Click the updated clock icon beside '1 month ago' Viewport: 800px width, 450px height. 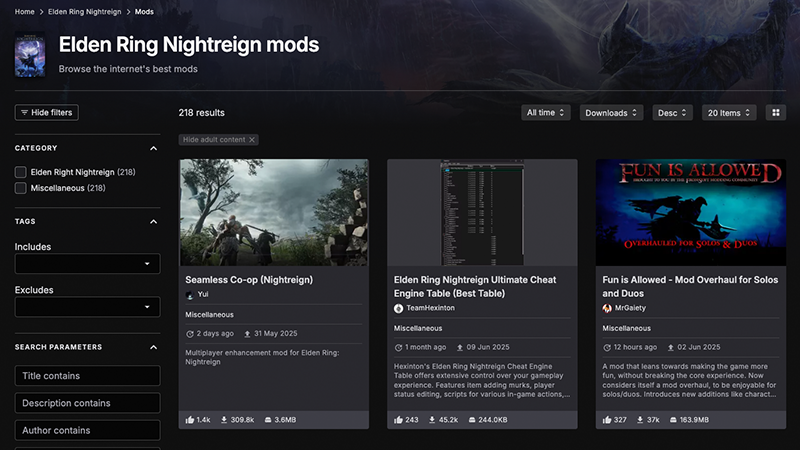(398, 347)
